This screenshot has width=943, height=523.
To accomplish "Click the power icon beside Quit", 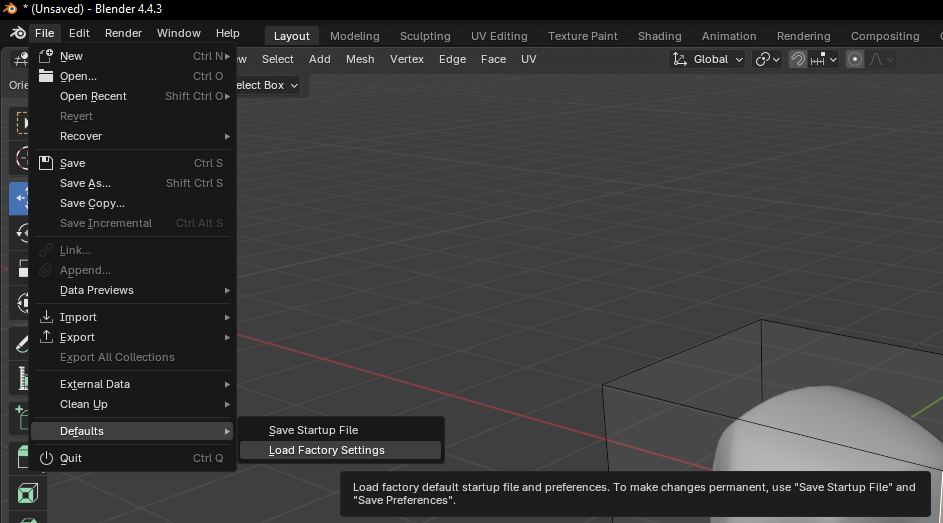I will coord(46,458).
